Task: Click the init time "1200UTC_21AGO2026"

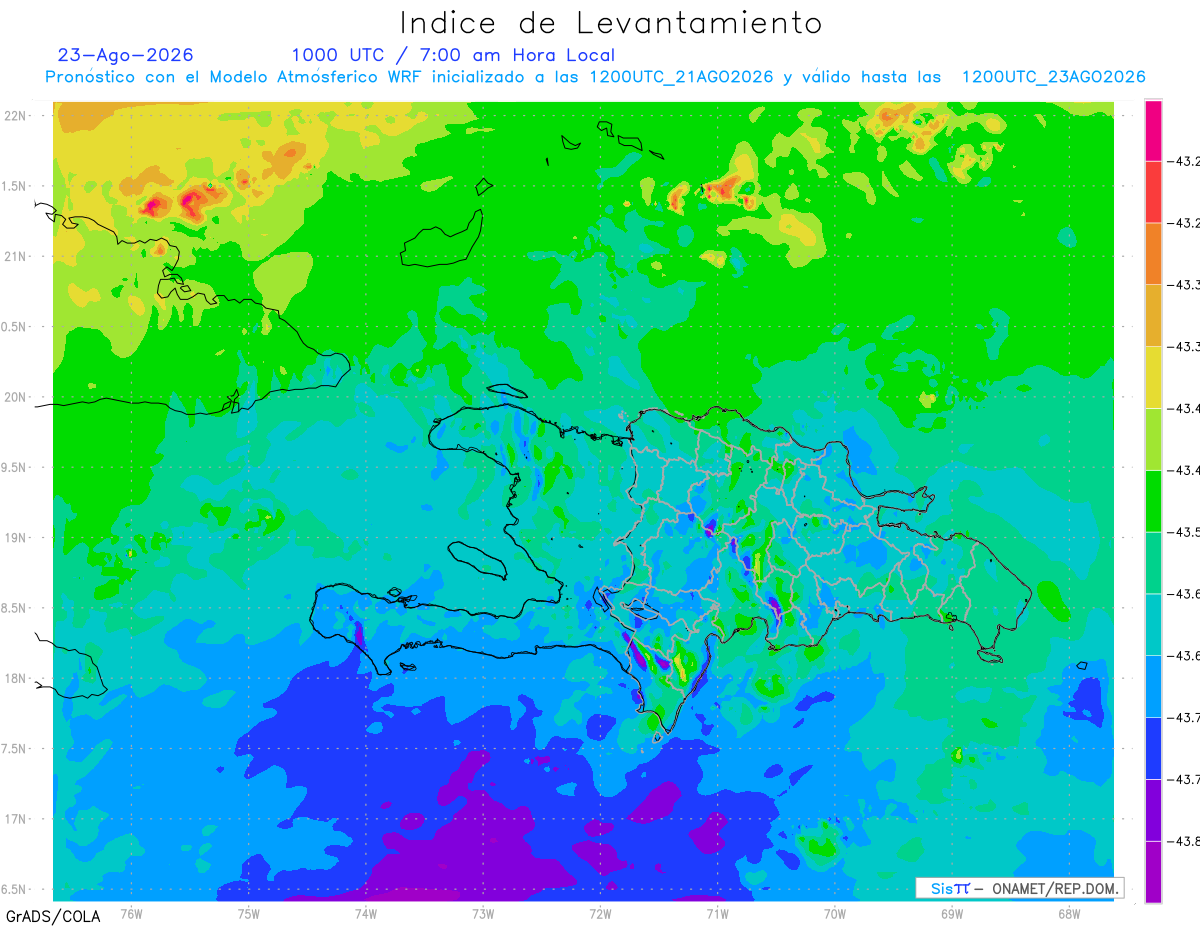Action: (x=681, y=77)
